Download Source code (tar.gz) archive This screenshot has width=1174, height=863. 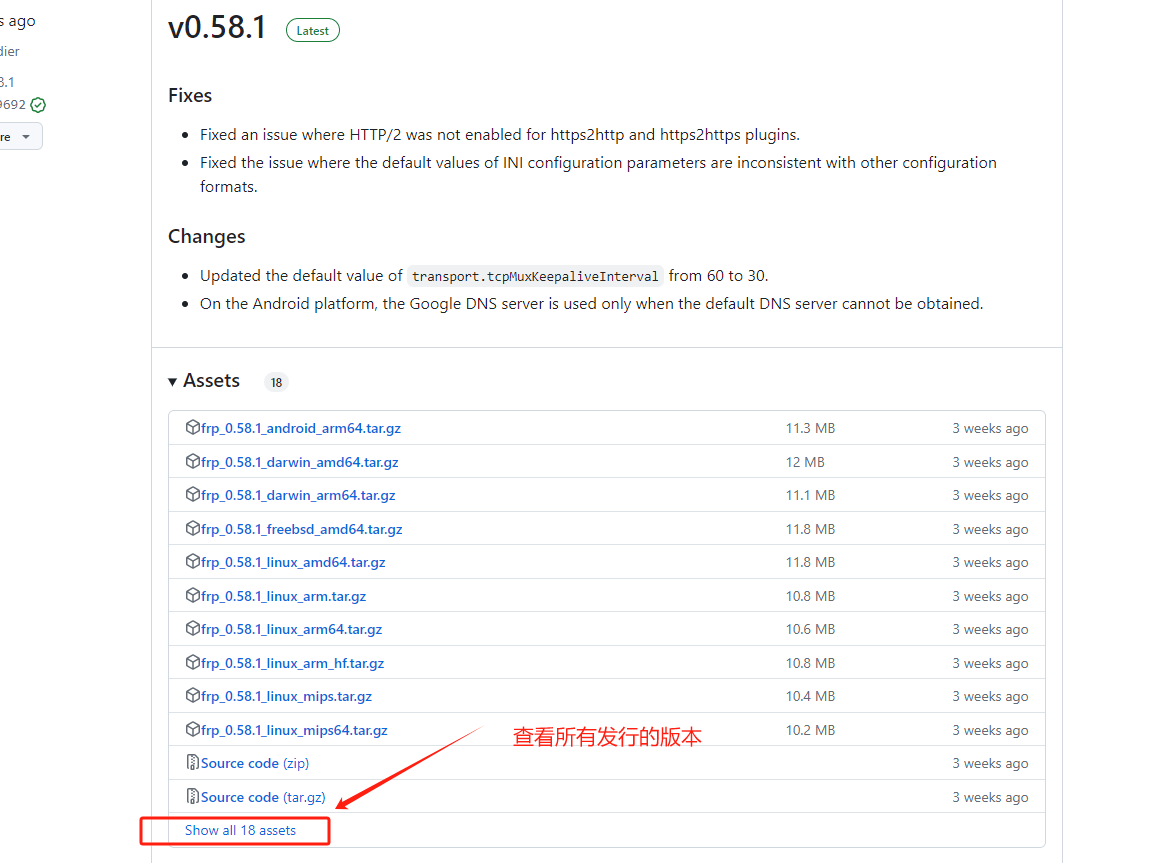pyautogui.click(x=240, y=797)
